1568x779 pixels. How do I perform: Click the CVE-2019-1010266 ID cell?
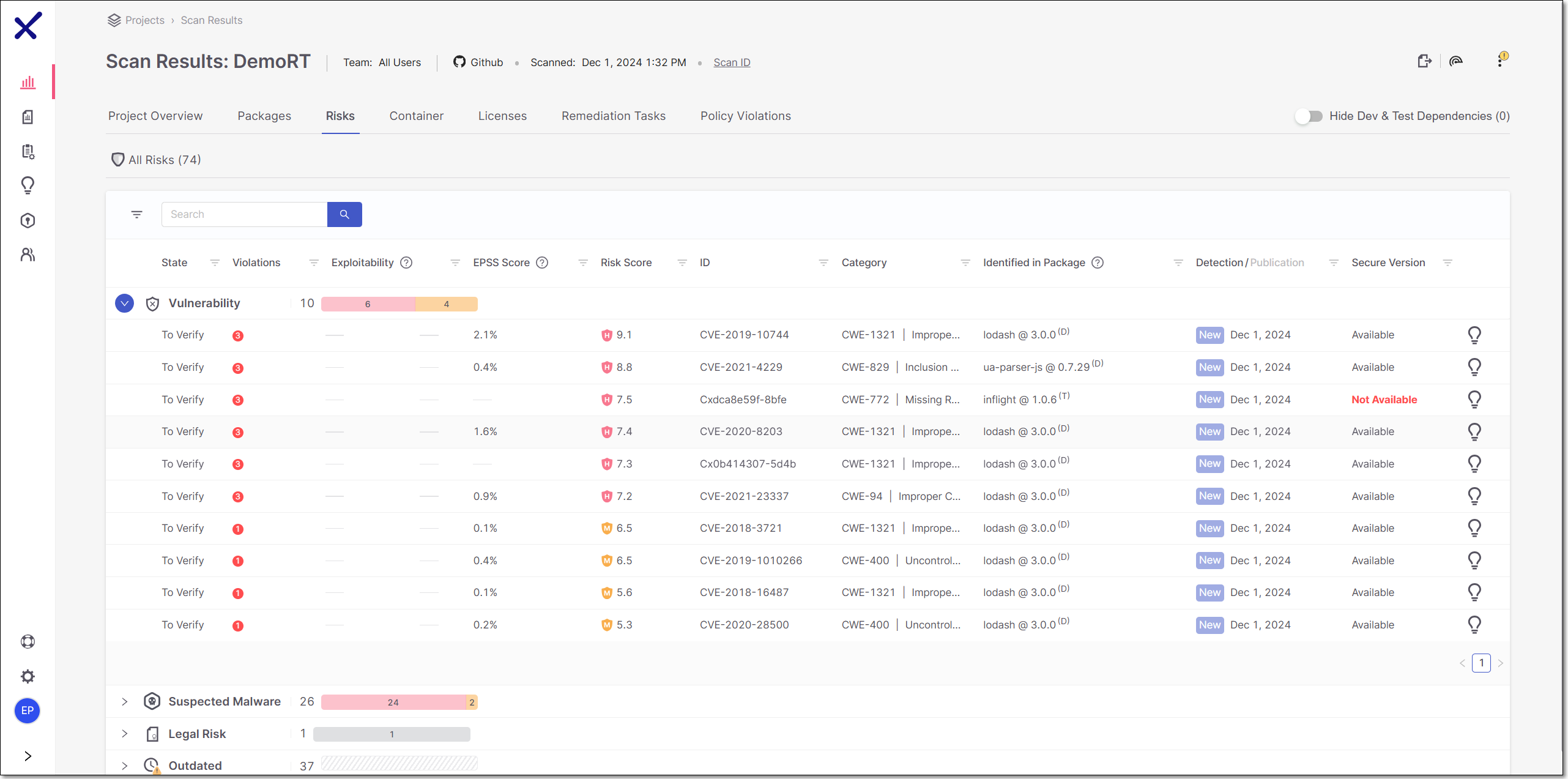(x=751, y=561)
